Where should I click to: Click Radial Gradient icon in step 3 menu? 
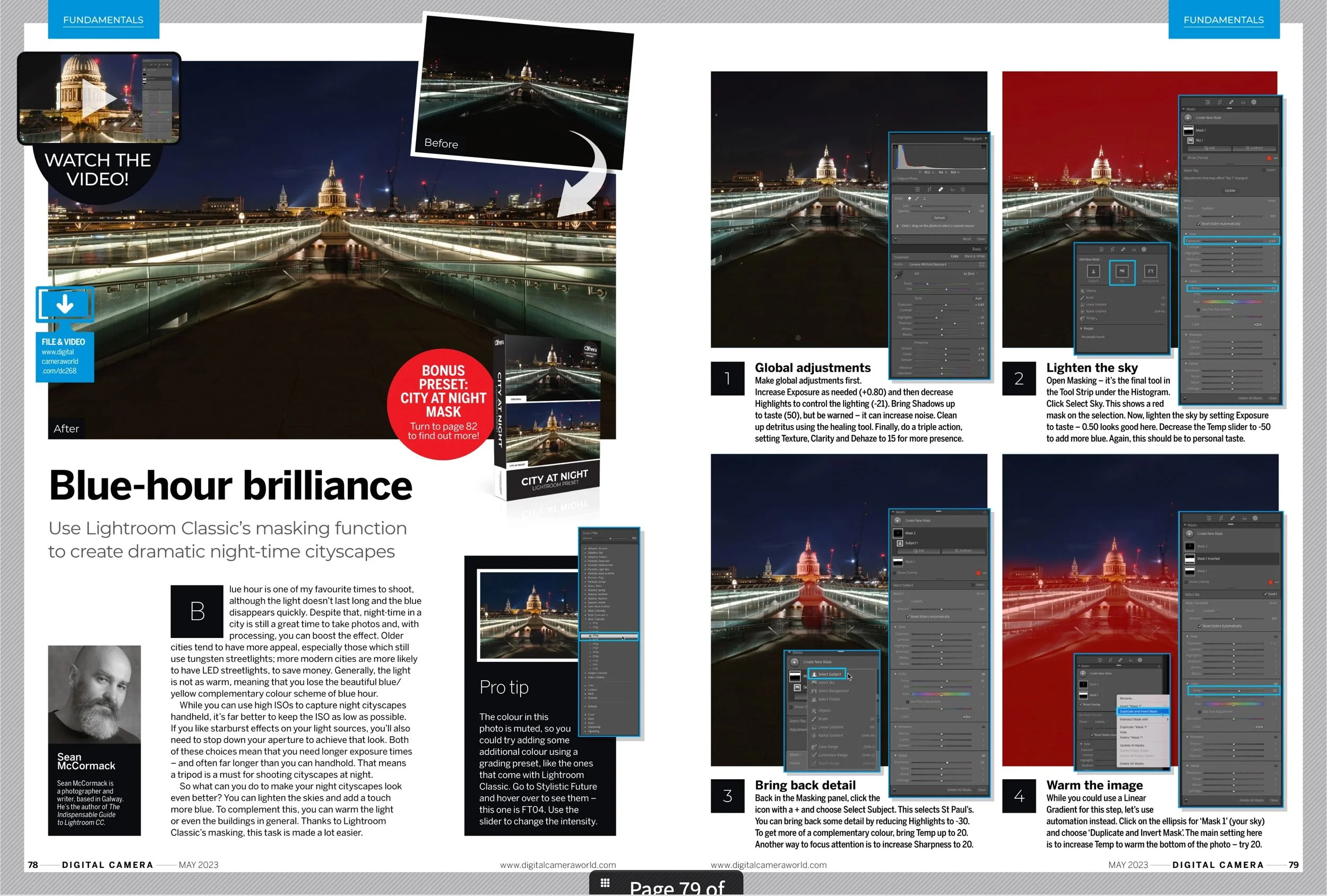pyautogui.click(x=814, y=736)
